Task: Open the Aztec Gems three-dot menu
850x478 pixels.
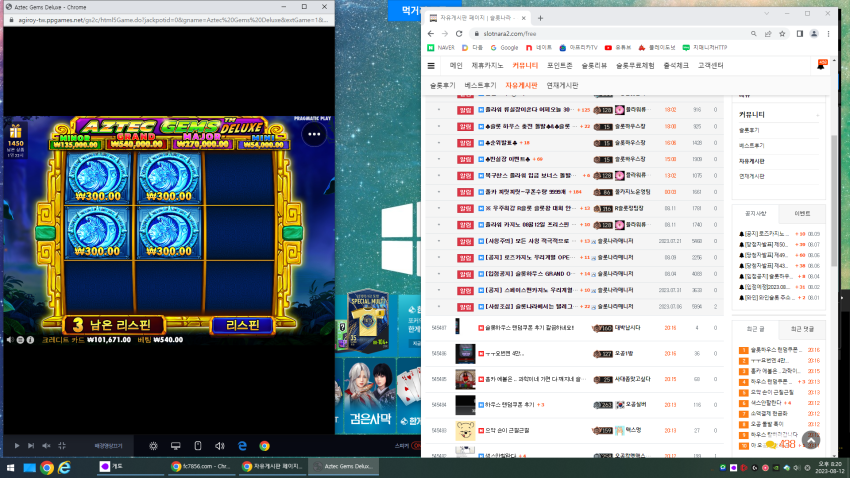Action: (x=314, y=134)
